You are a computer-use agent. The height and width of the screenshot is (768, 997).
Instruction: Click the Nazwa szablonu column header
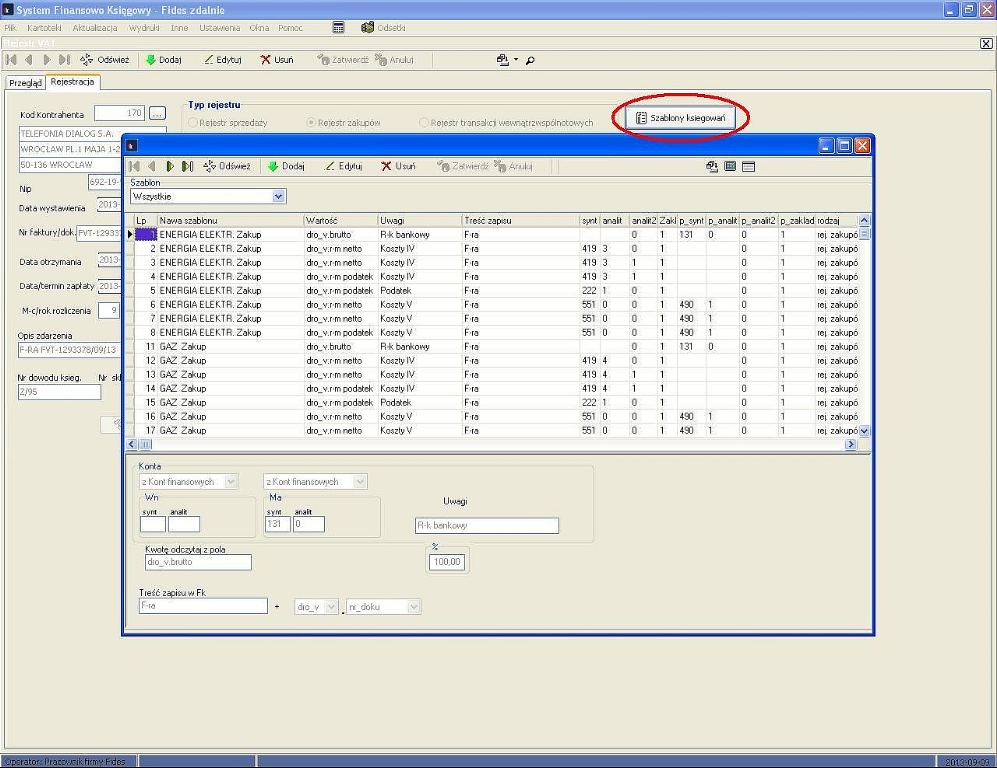(x=230, y=221)
